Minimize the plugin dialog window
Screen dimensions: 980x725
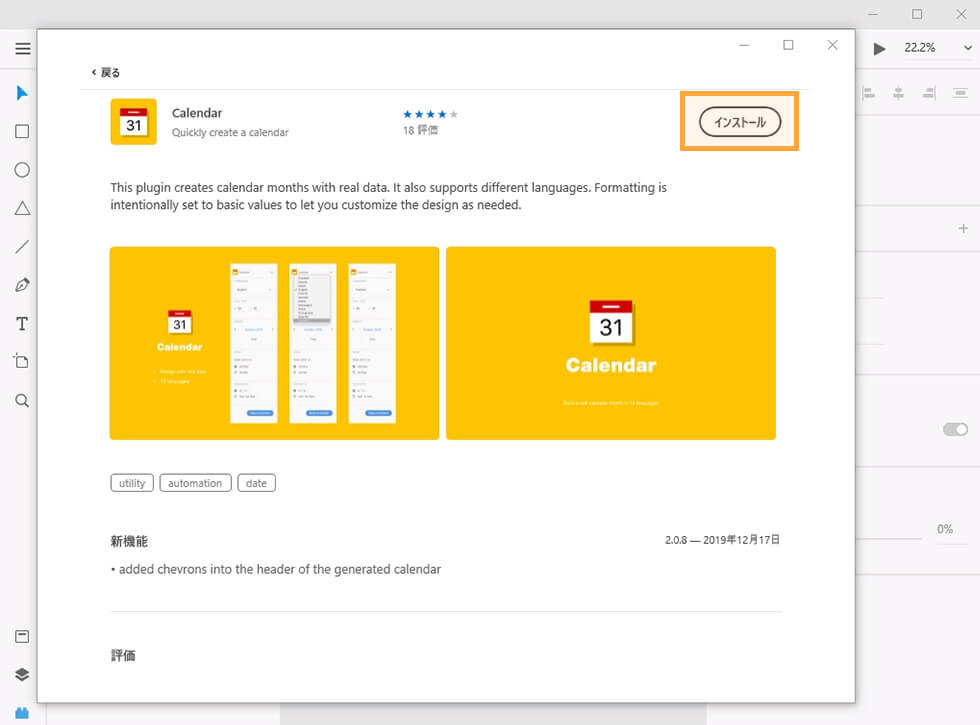point(744,45)
